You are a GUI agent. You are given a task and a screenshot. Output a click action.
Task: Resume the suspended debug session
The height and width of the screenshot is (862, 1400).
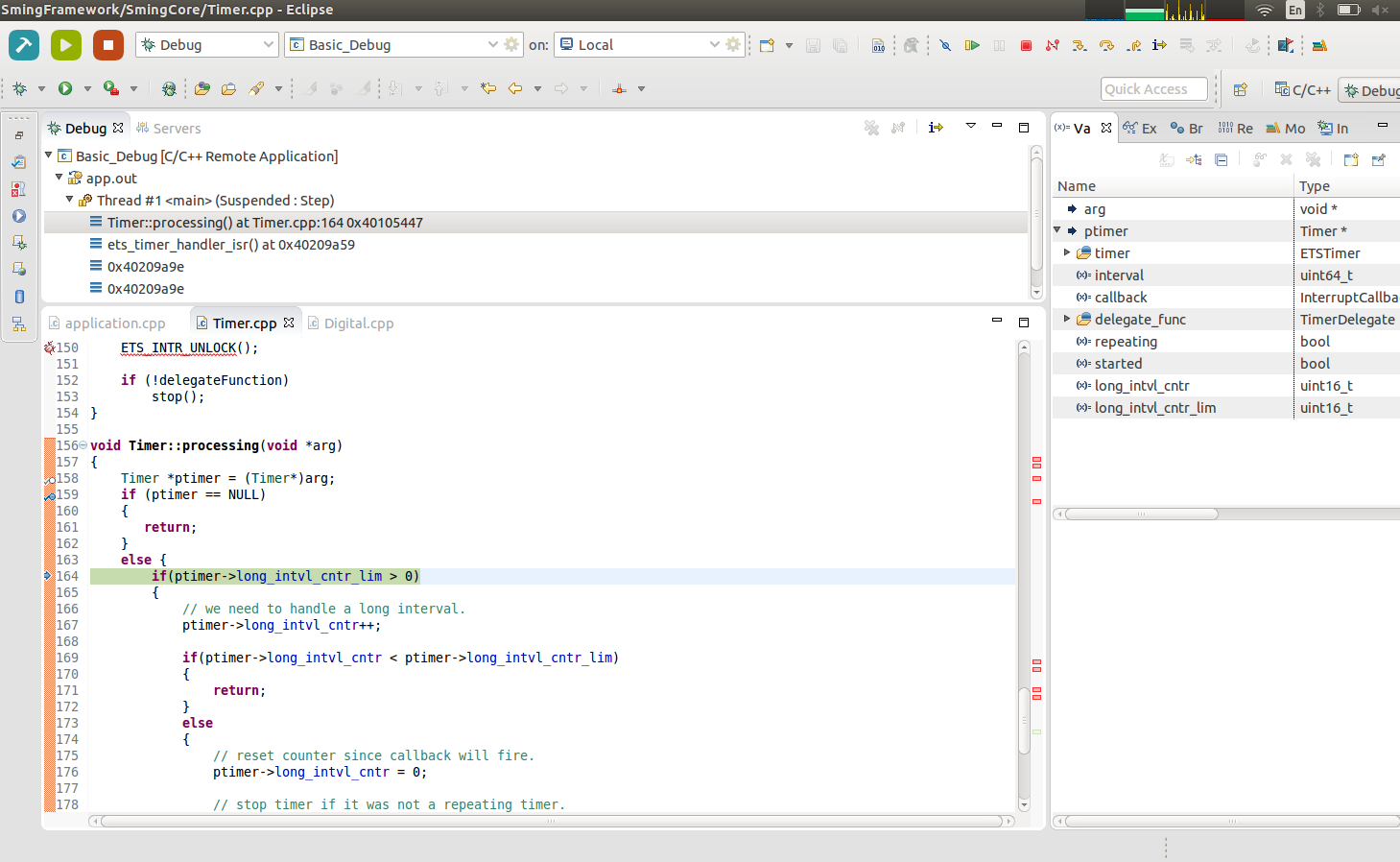[972, 45]
